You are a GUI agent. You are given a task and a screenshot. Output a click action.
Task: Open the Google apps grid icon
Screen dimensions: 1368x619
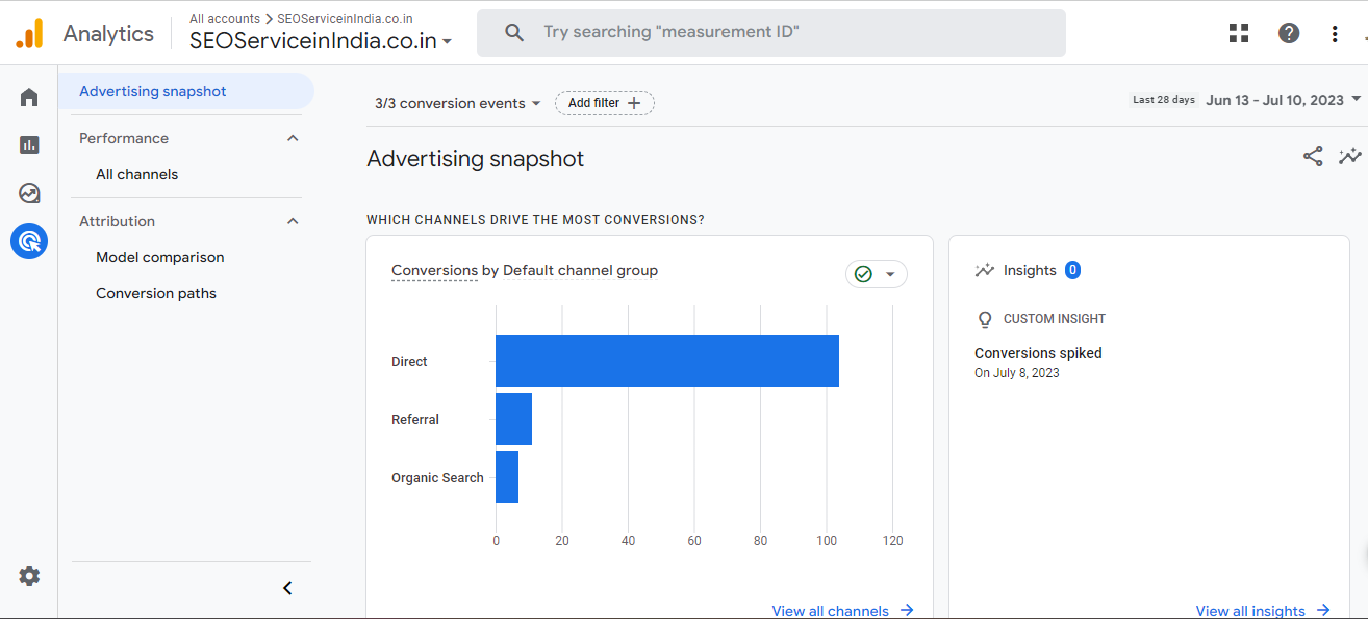tap(1239, 33)
